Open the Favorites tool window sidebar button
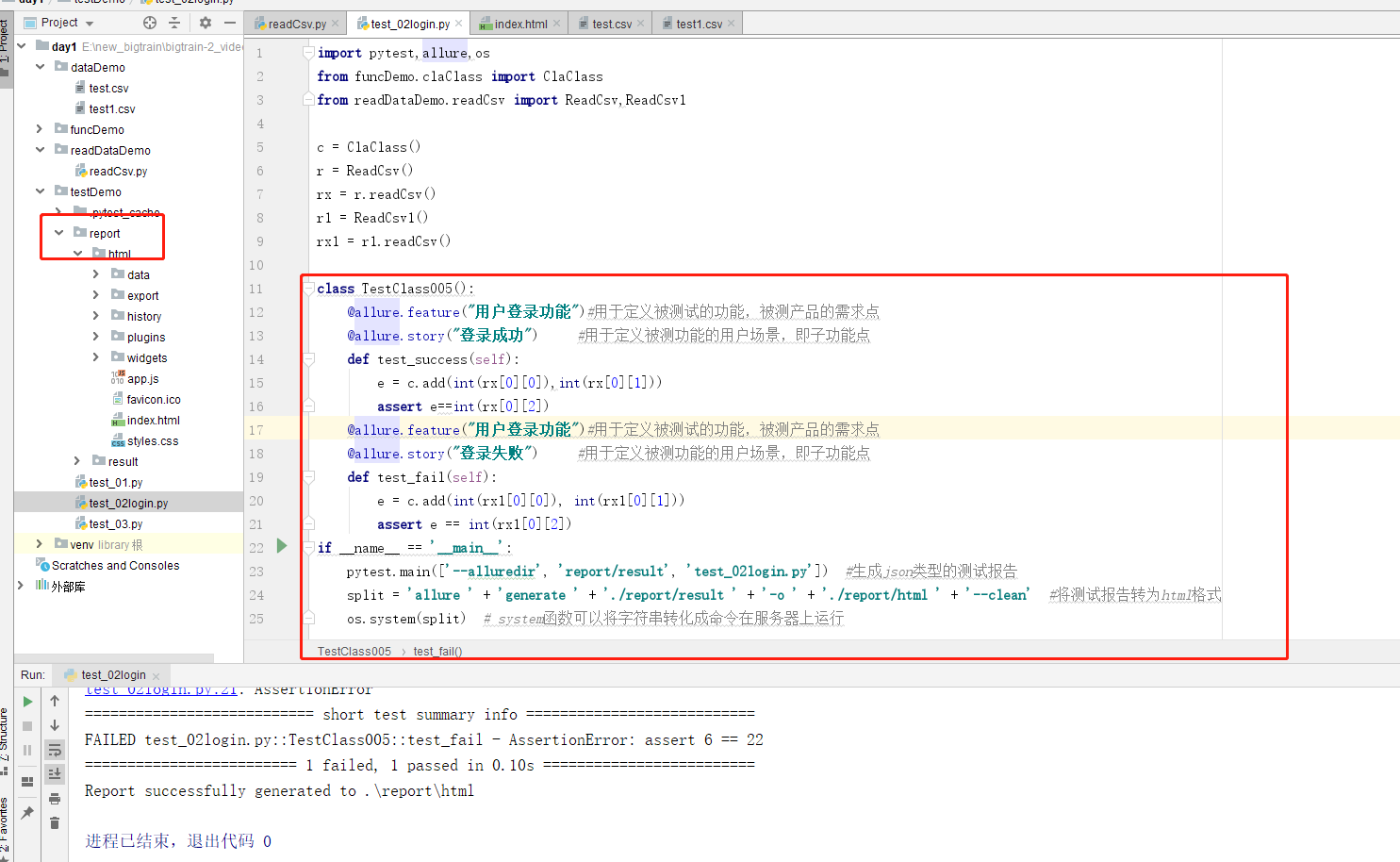This screenshot has height=862, width=1400. click(6, 827)
